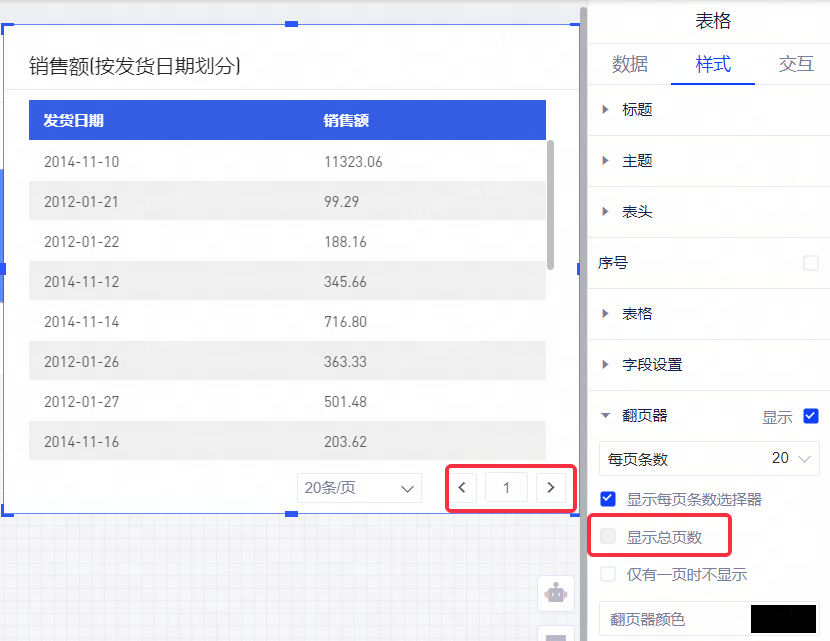The height and width of the screenshot is (641, 830).
Task: Uncheck the 翻页器 显示 checkbox
Action: [x=811, y=416]
